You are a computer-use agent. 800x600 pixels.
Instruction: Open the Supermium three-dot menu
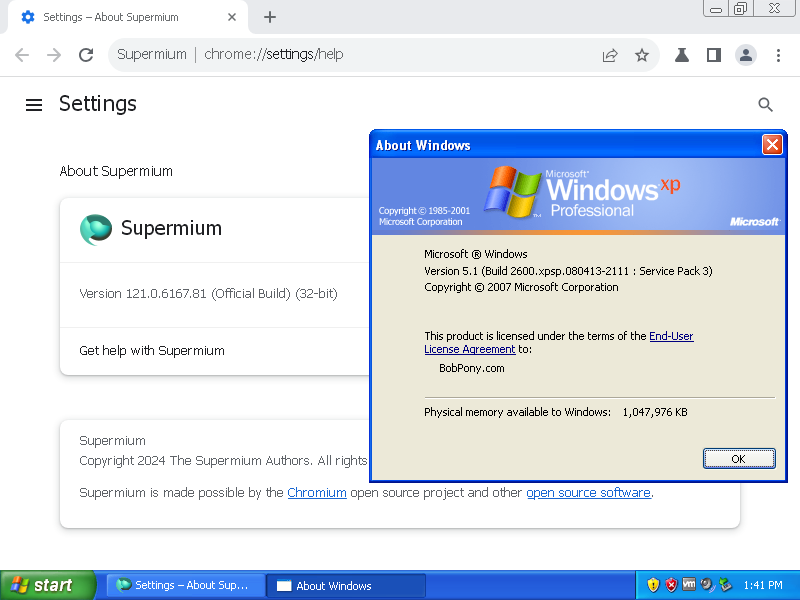(778, 55)
